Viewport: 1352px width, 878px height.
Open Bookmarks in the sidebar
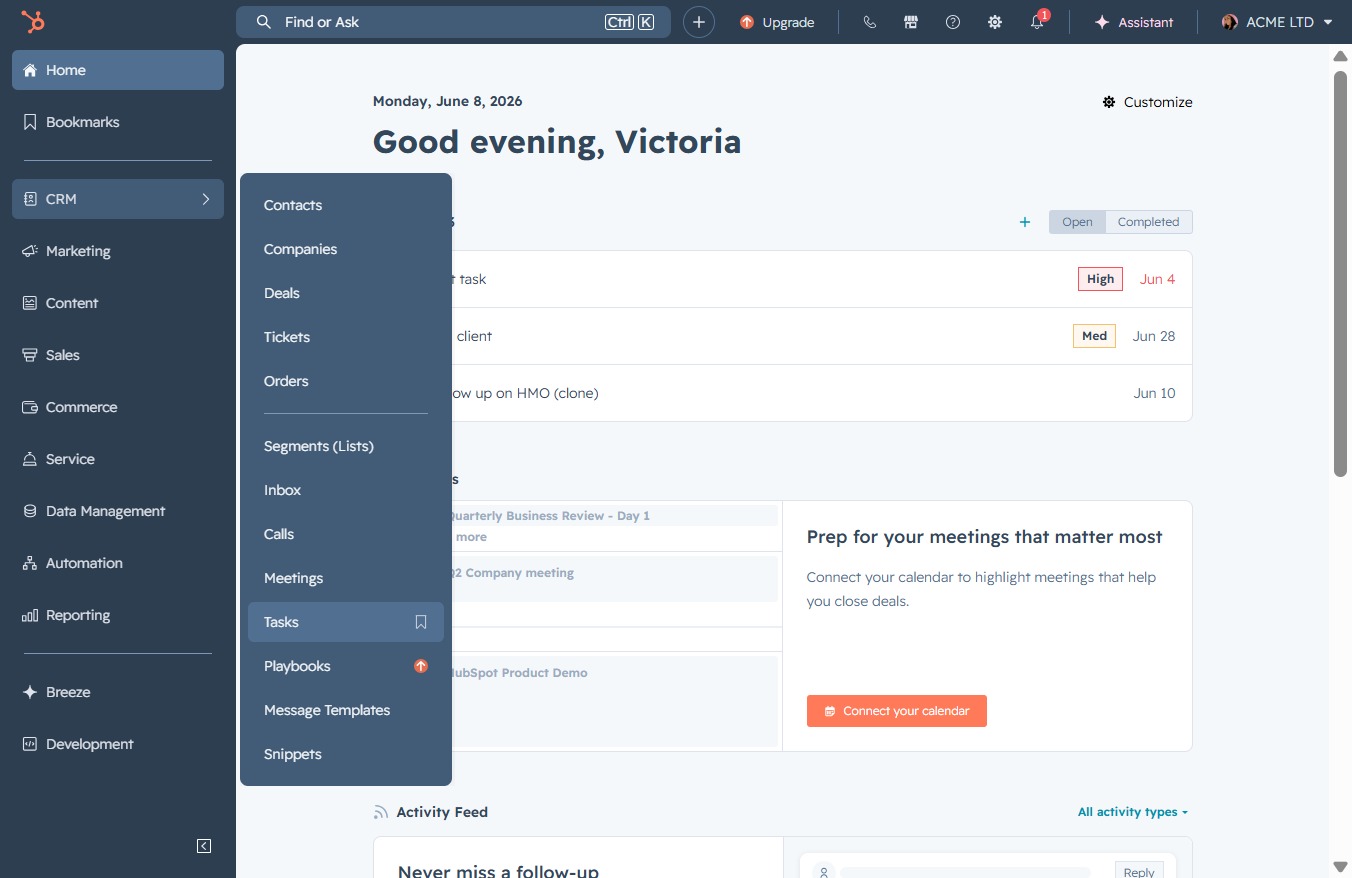point(118,122)
